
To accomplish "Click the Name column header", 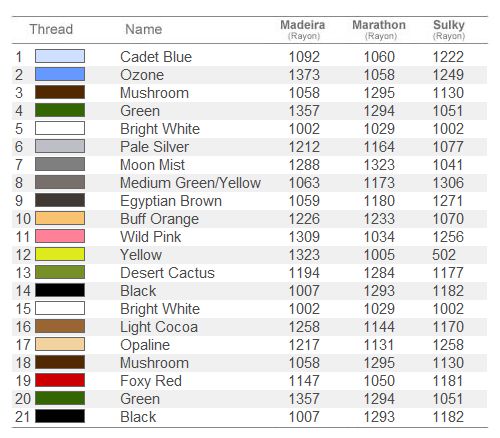I will click(x=144, y=29).
